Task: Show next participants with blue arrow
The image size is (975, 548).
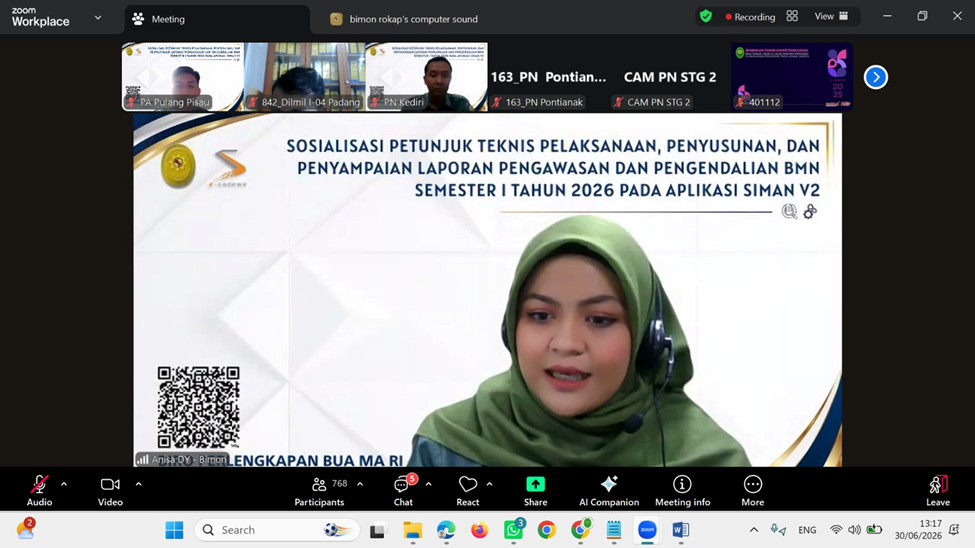Action: click(876, 77)
